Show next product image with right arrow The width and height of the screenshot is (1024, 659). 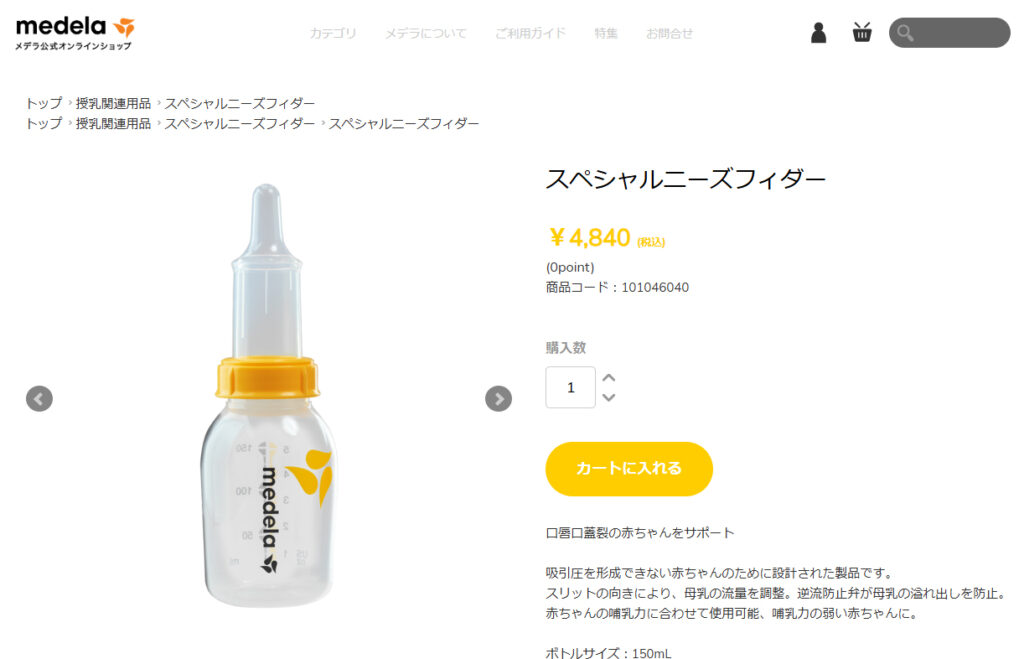[498, 398]
